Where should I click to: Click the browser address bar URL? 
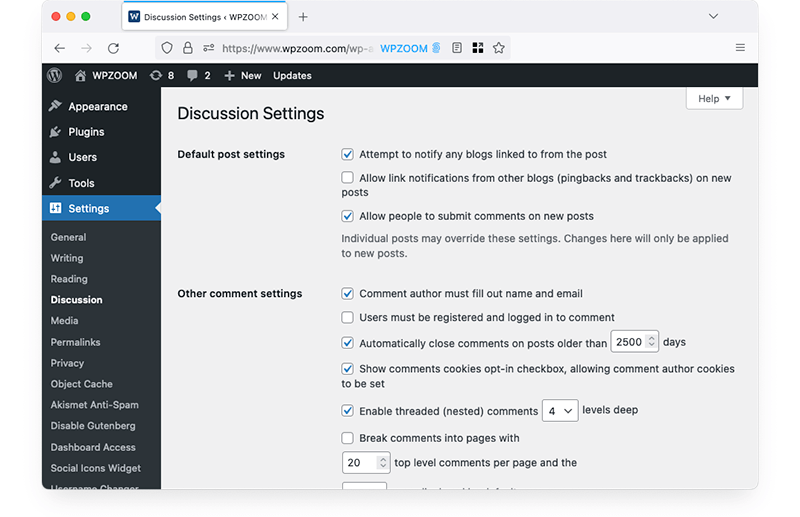coord(297,48)
